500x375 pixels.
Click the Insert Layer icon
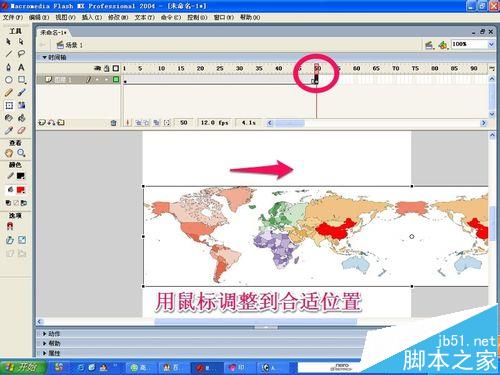tap(41, 123)
